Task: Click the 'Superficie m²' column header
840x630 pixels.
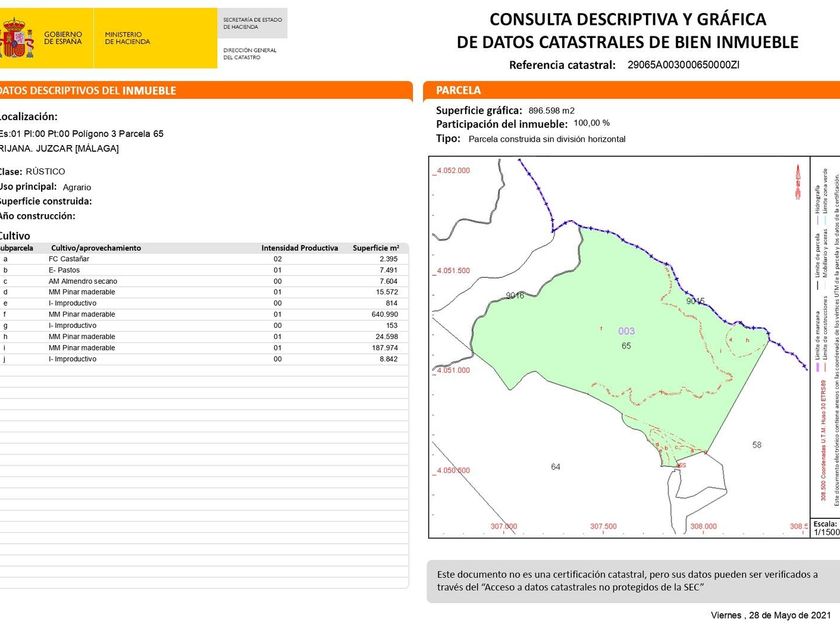Action: [376, 248]
